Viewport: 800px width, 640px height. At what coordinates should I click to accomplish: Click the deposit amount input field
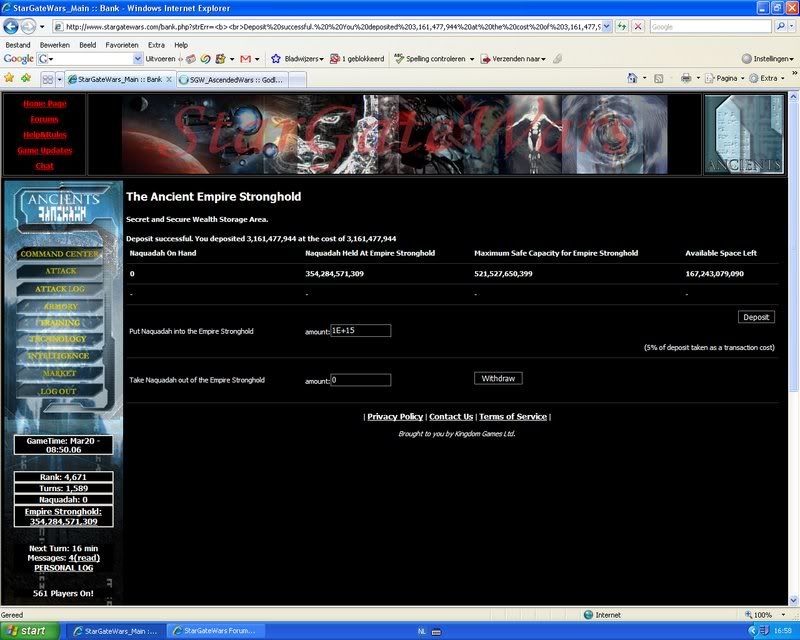click(360, 331)
